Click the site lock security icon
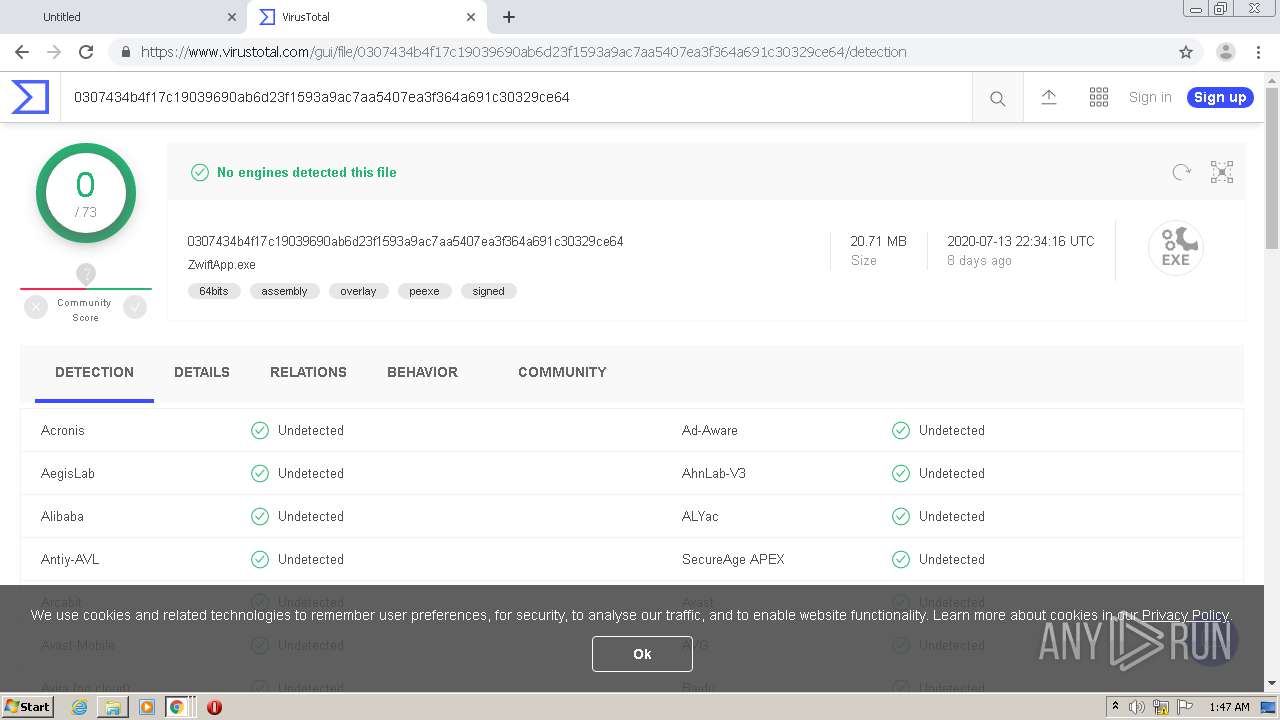 tap(125, 52)
